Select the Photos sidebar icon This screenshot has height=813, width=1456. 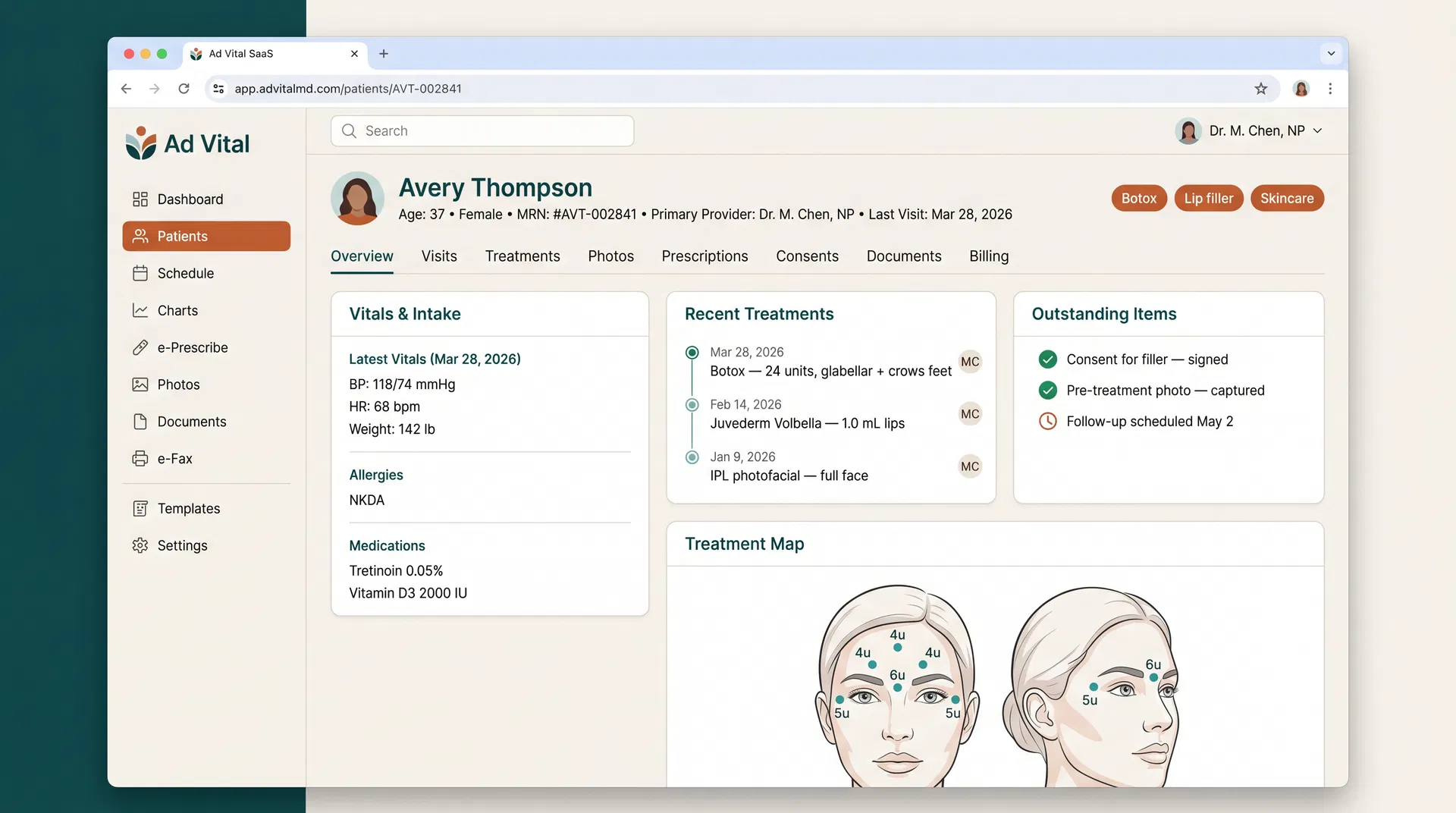pyautogui.click(x=141, y=385)
